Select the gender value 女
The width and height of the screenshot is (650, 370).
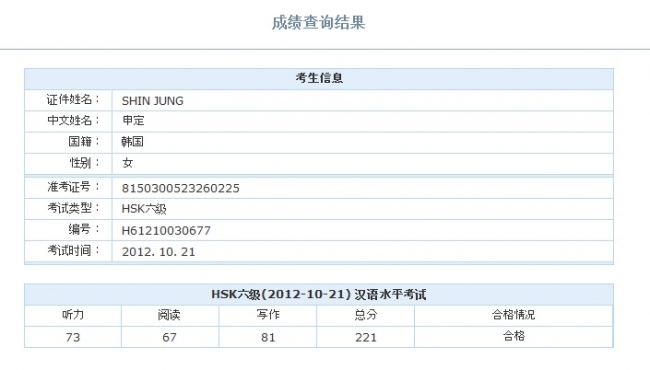coord(127,163)
